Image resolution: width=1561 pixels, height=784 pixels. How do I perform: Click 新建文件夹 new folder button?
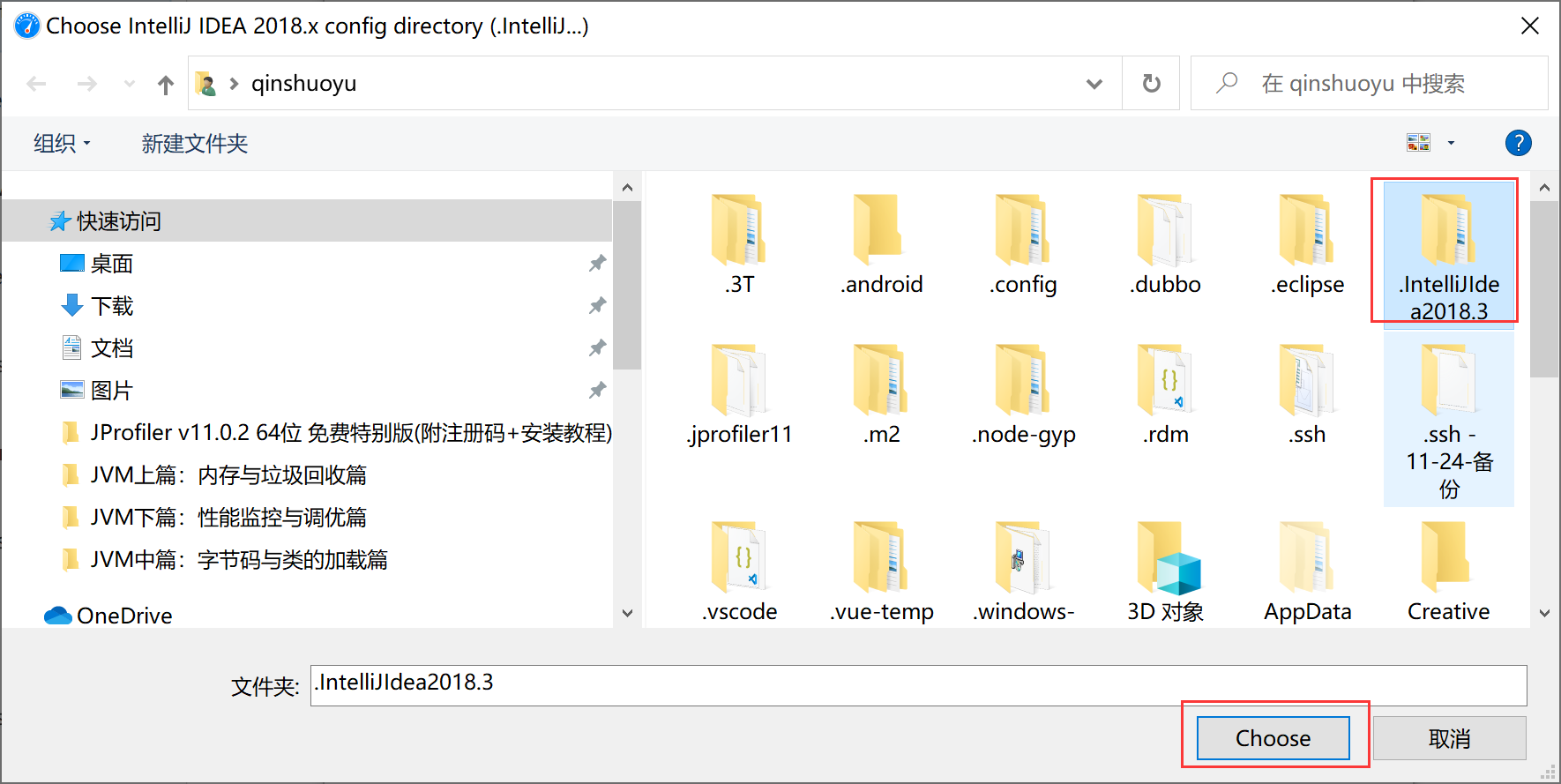click(195, 143)
